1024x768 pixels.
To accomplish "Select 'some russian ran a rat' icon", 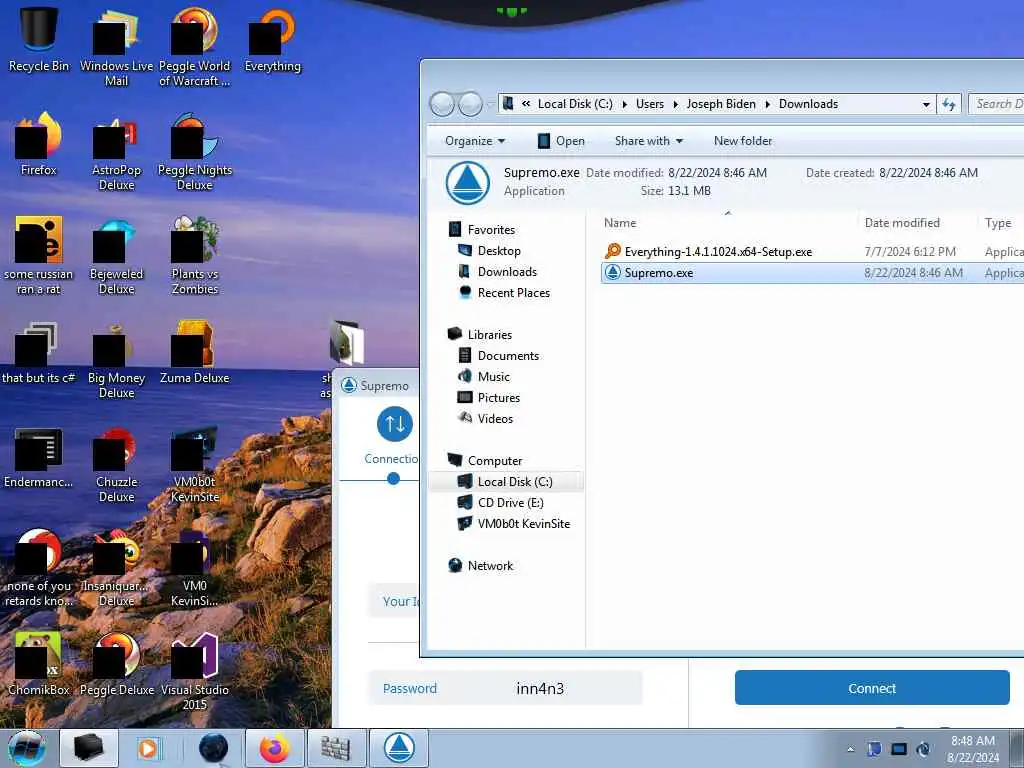I will point(39,256).
